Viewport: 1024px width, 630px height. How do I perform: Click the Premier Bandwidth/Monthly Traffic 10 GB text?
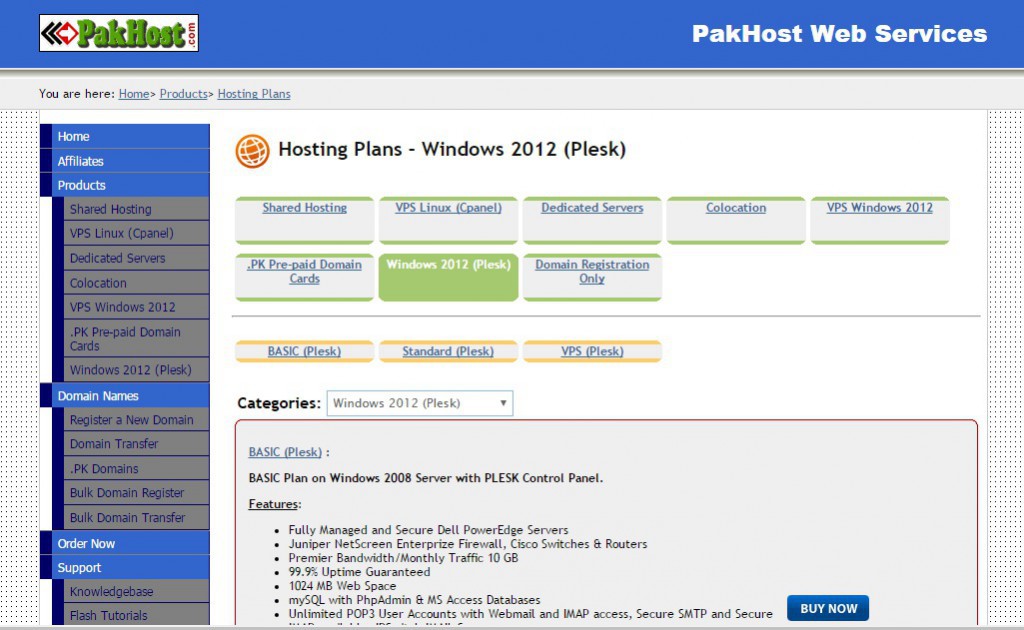click(403, 558)
